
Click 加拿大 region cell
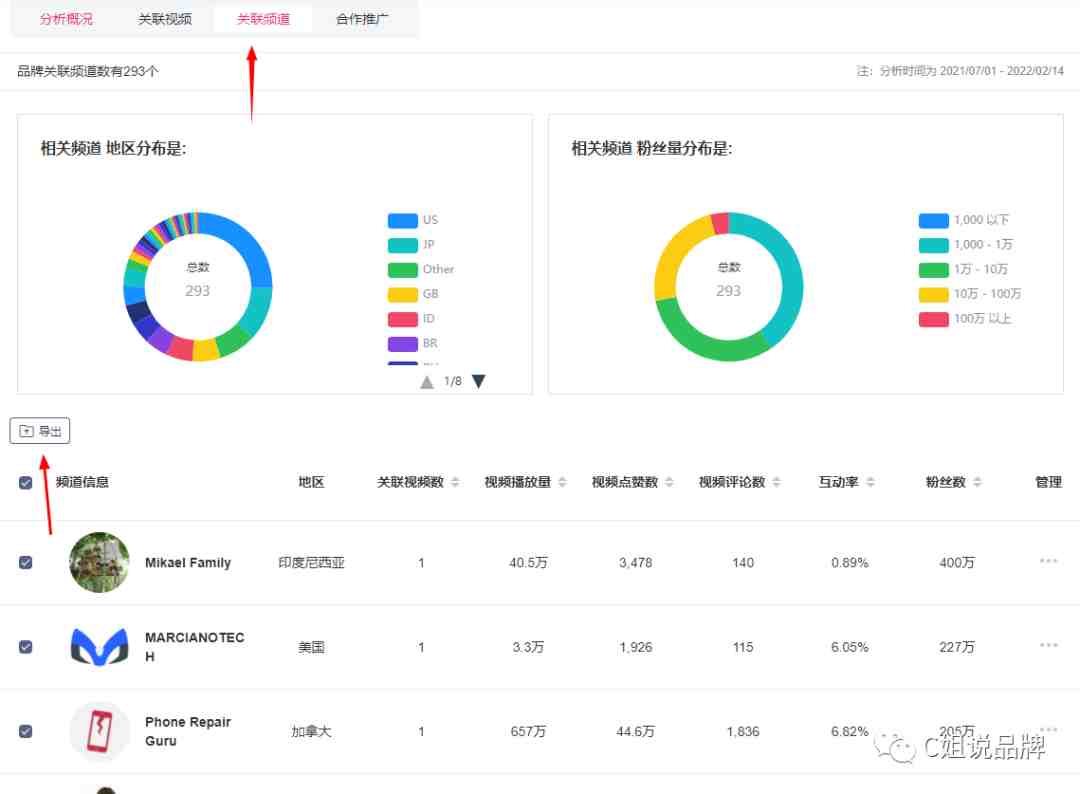[x=311, y=731]
